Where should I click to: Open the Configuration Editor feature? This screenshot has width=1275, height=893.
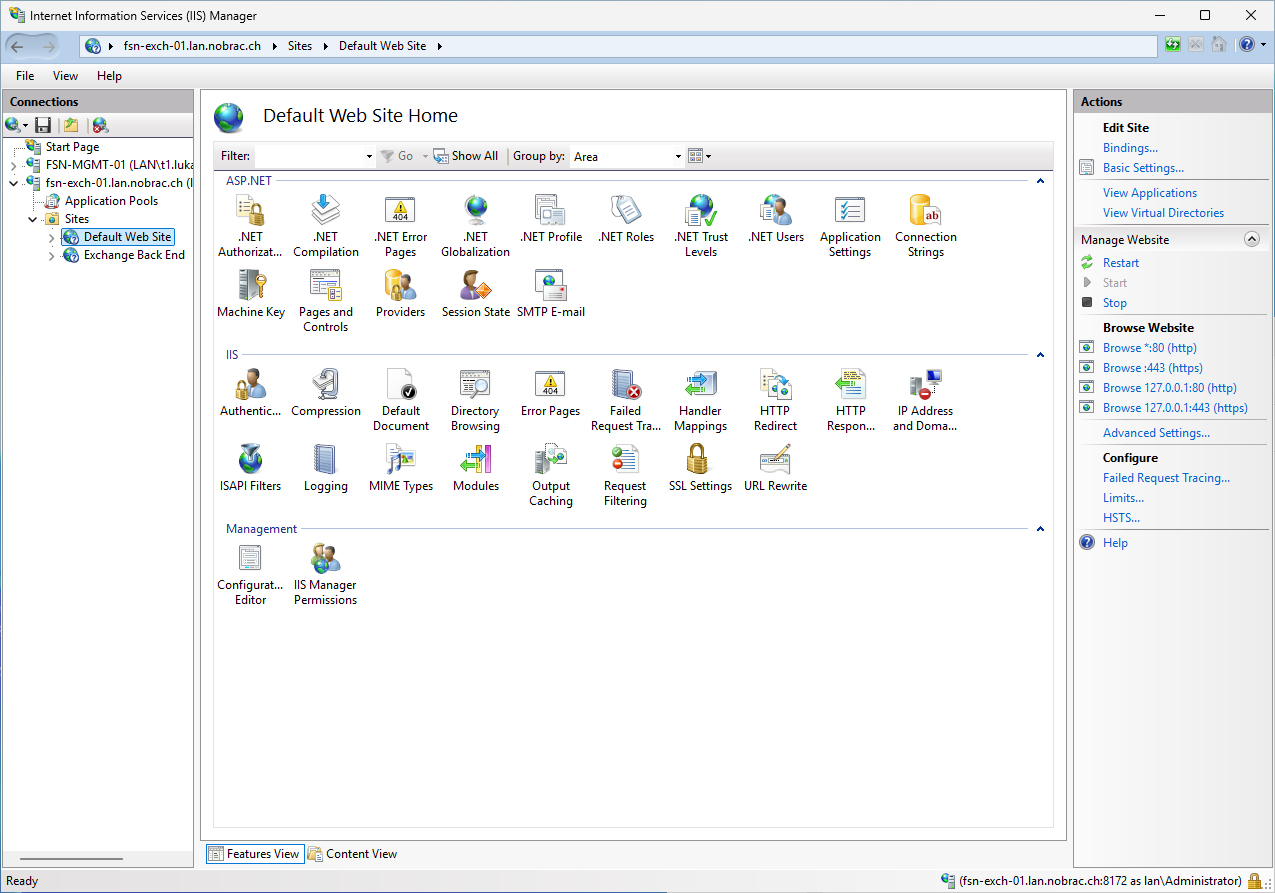coord(250,574)
